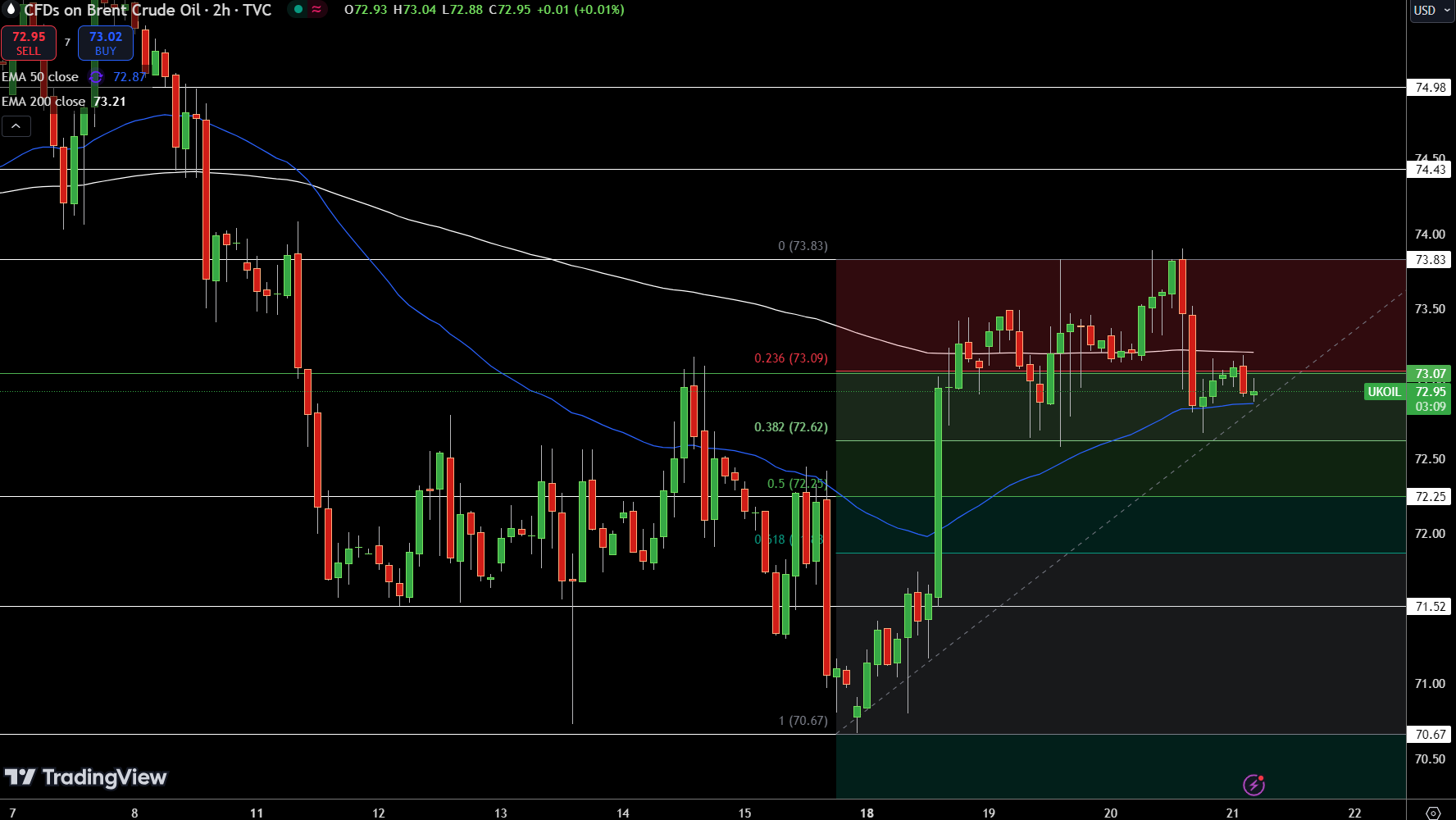
Task: Click date 18 on the time axis
Action: pyautogui.click(x=867, y=813)
